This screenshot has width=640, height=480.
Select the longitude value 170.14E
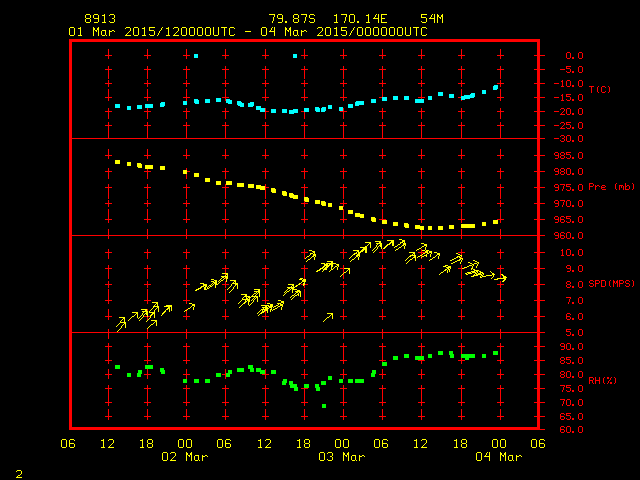click(x=360, y=19)
